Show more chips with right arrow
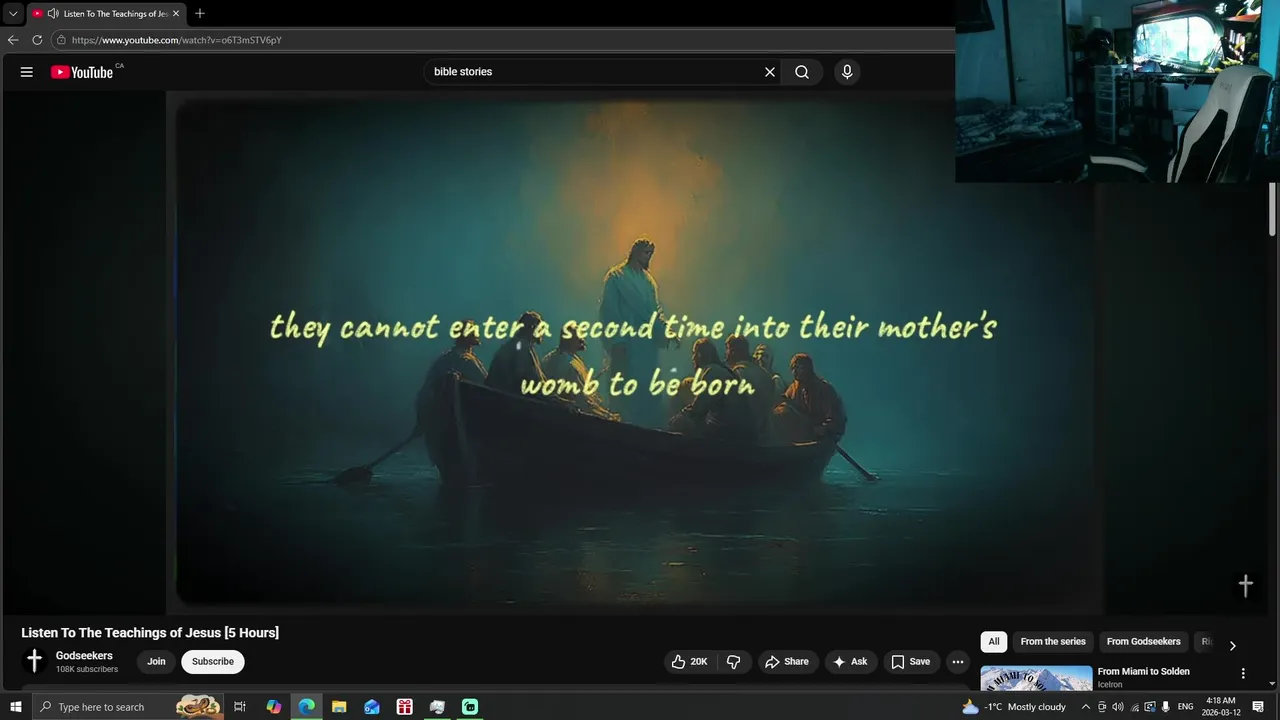The height and width of the screenshot is (720, 1280). pos(1232,646)
